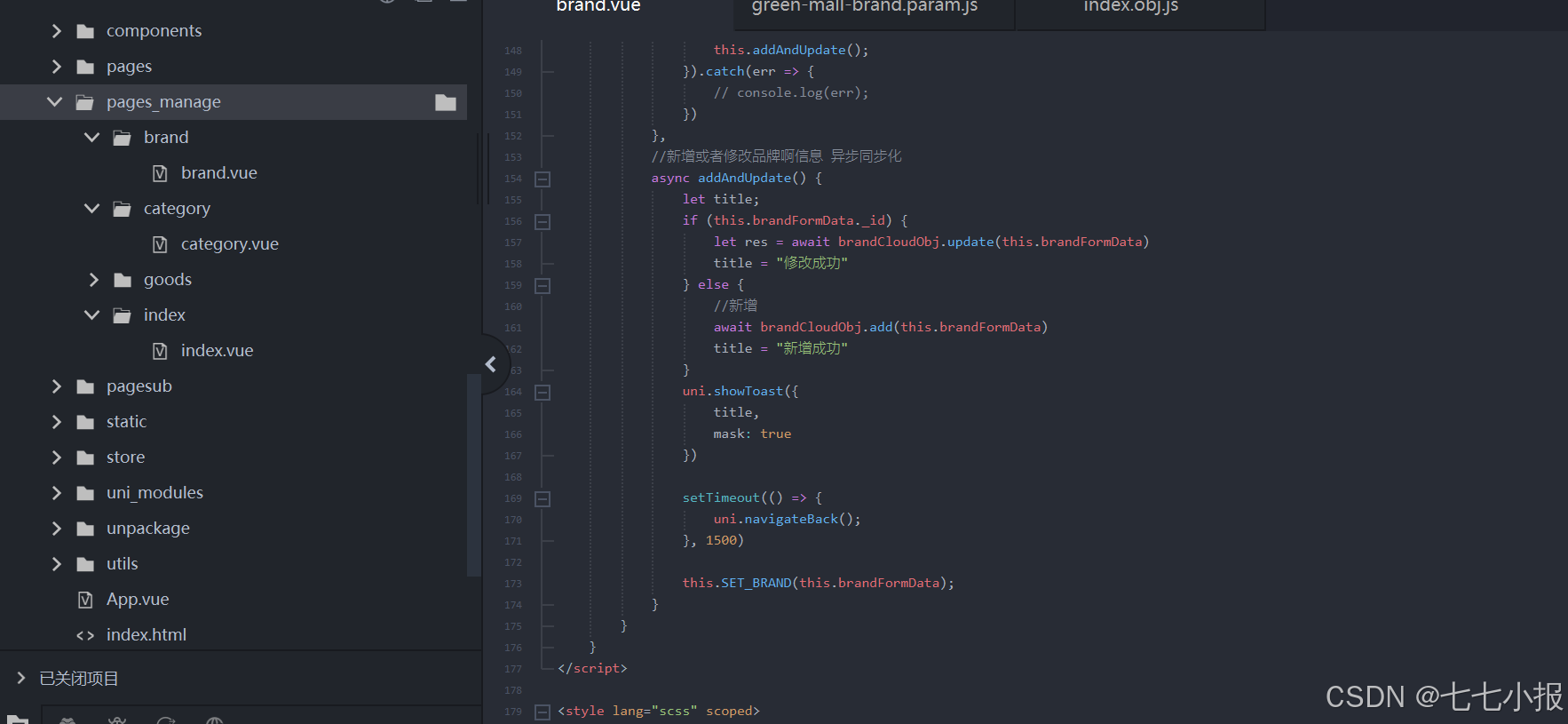Click the uni_modules folder icon
Screen dimensions: 1568x724
[x=85, y=493]
